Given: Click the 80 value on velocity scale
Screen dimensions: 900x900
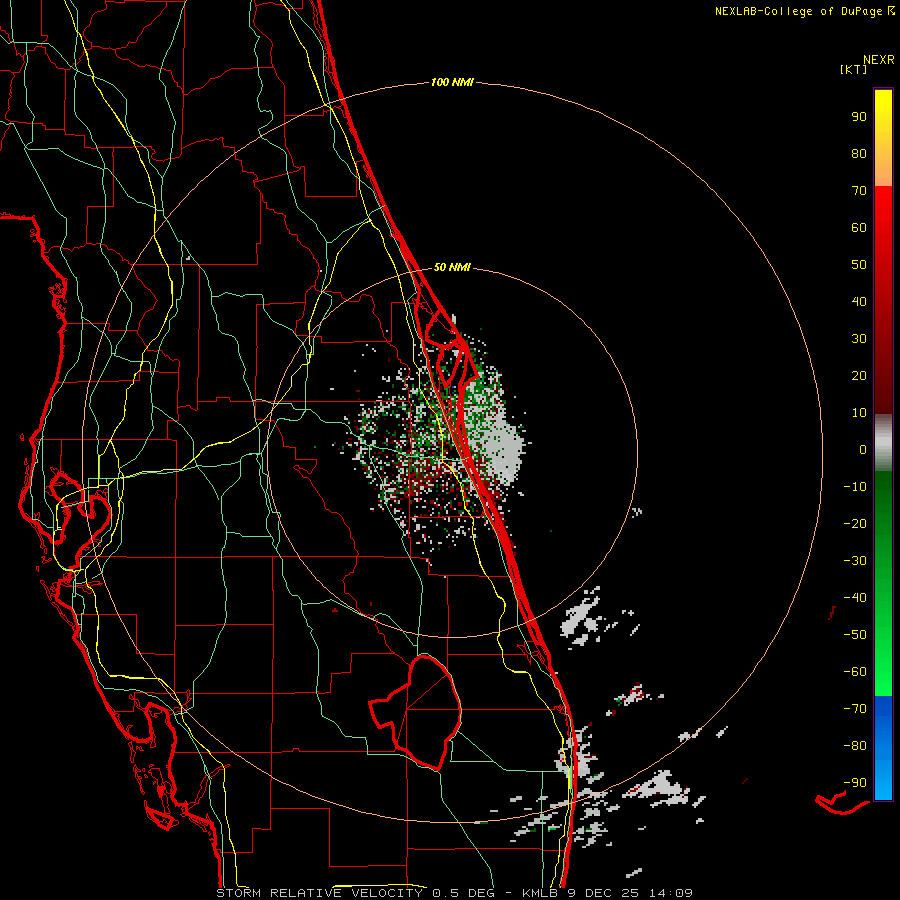Looking at the screenshot, I should (859, 154).
